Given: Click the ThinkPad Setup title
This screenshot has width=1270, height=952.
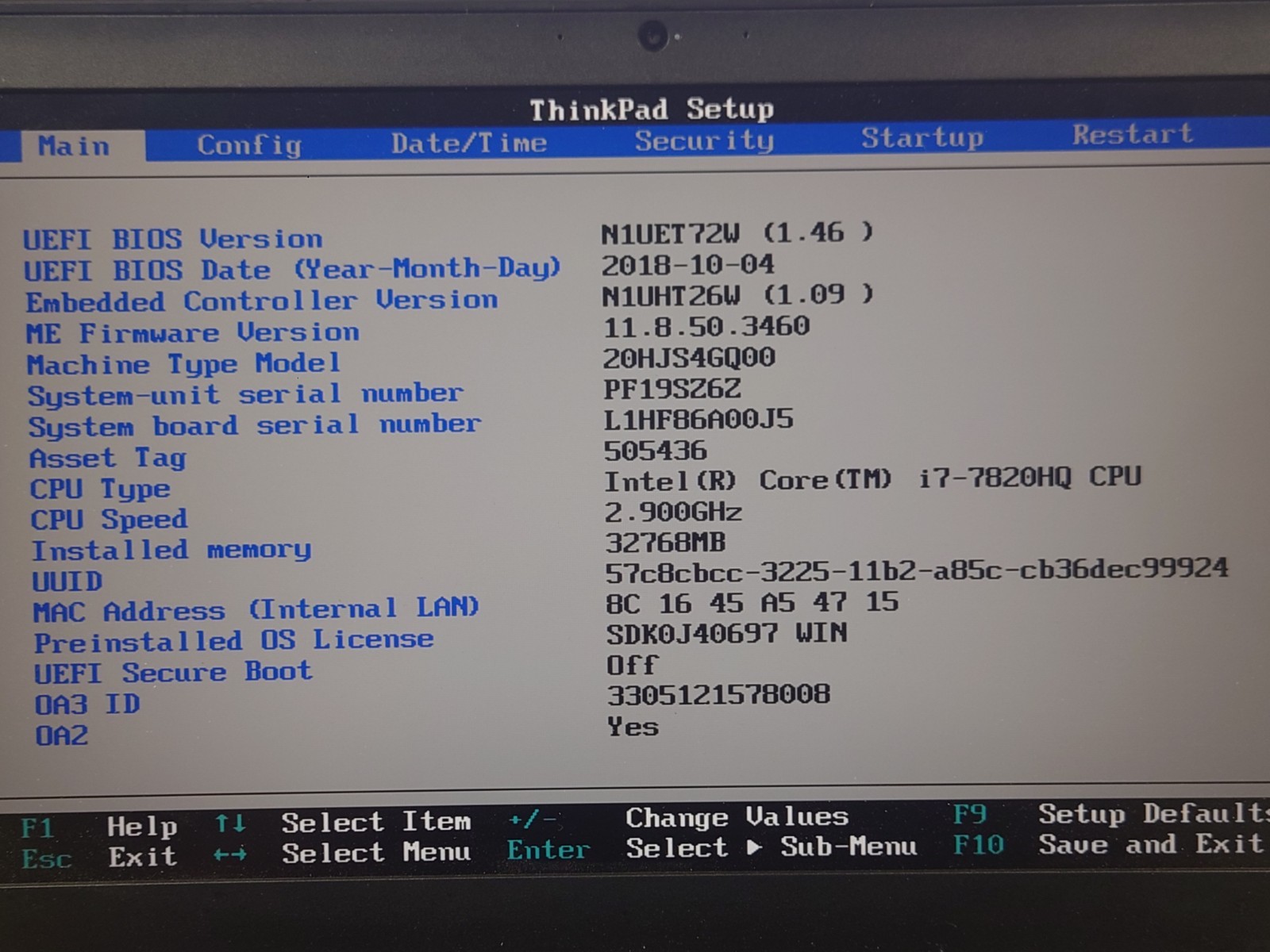Looking at the screenshot, I should (x=652, y=109).
